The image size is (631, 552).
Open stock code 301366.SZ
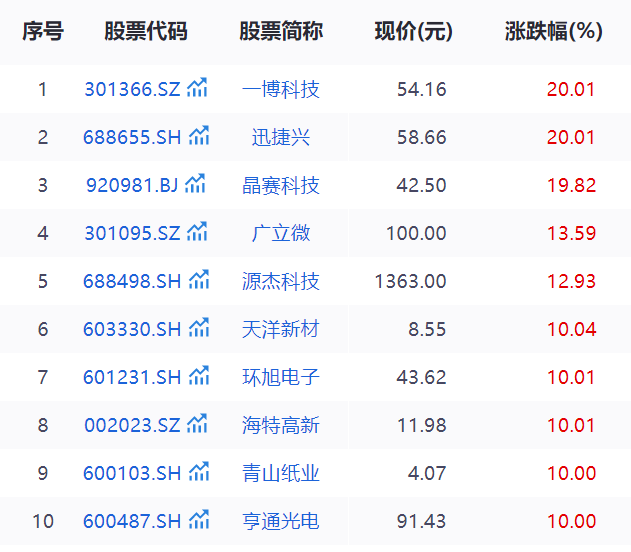pyautogui.click(x=132, y=89)
